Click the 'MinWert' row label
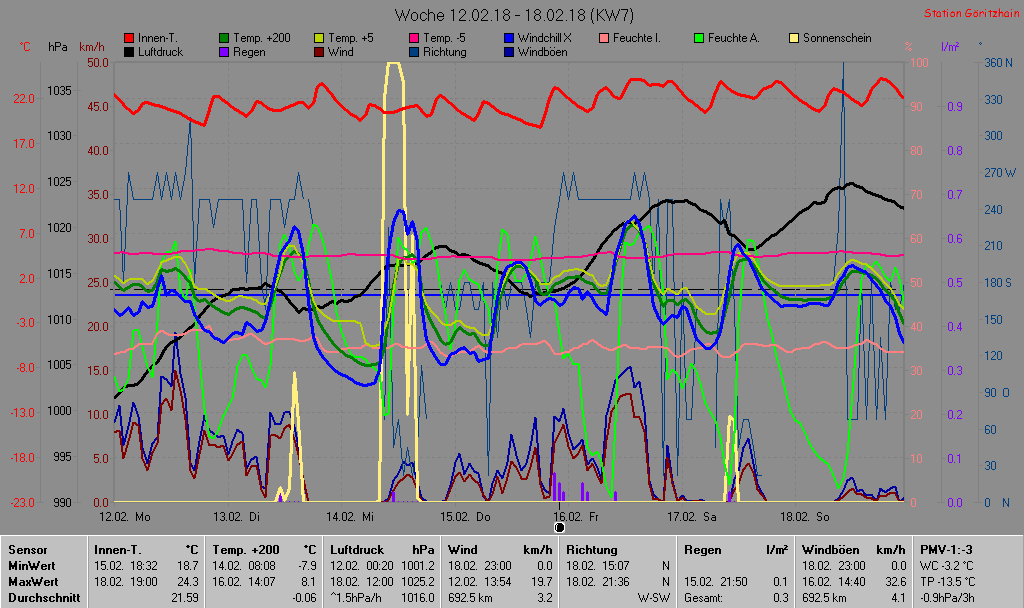This screenshot has width=1024, height=608. pos(32,566)
